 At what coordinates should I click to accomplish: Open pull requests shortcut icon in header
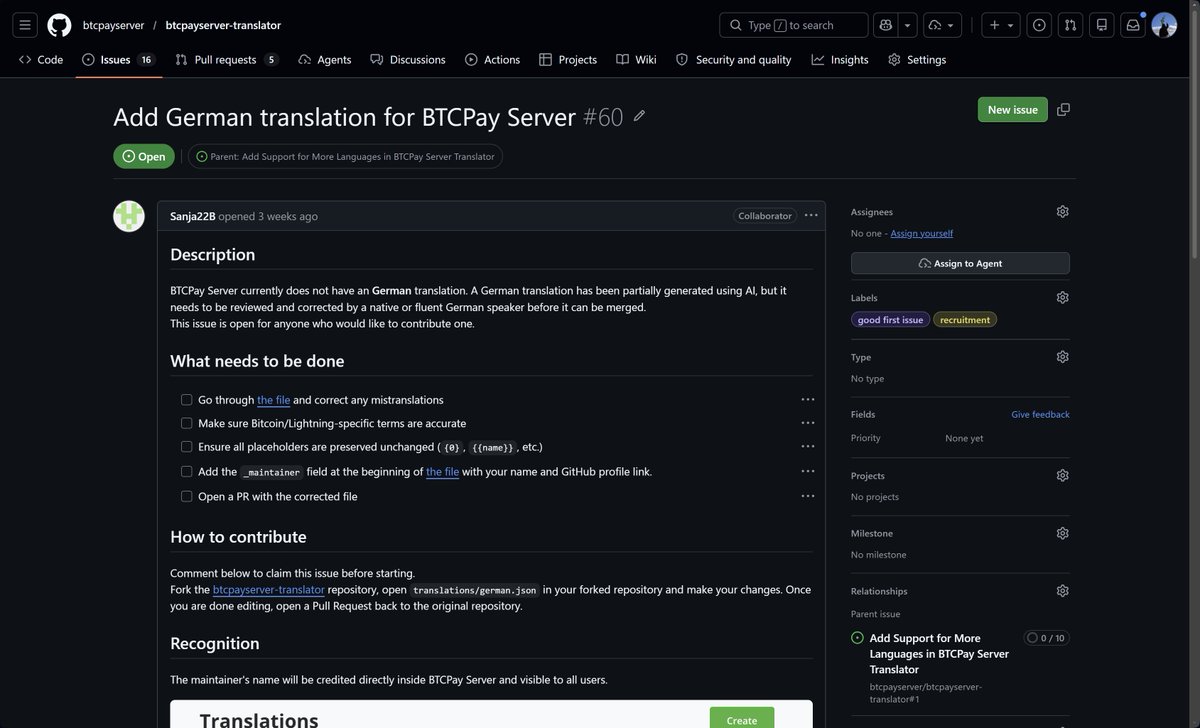click(x=1070, y=25)
